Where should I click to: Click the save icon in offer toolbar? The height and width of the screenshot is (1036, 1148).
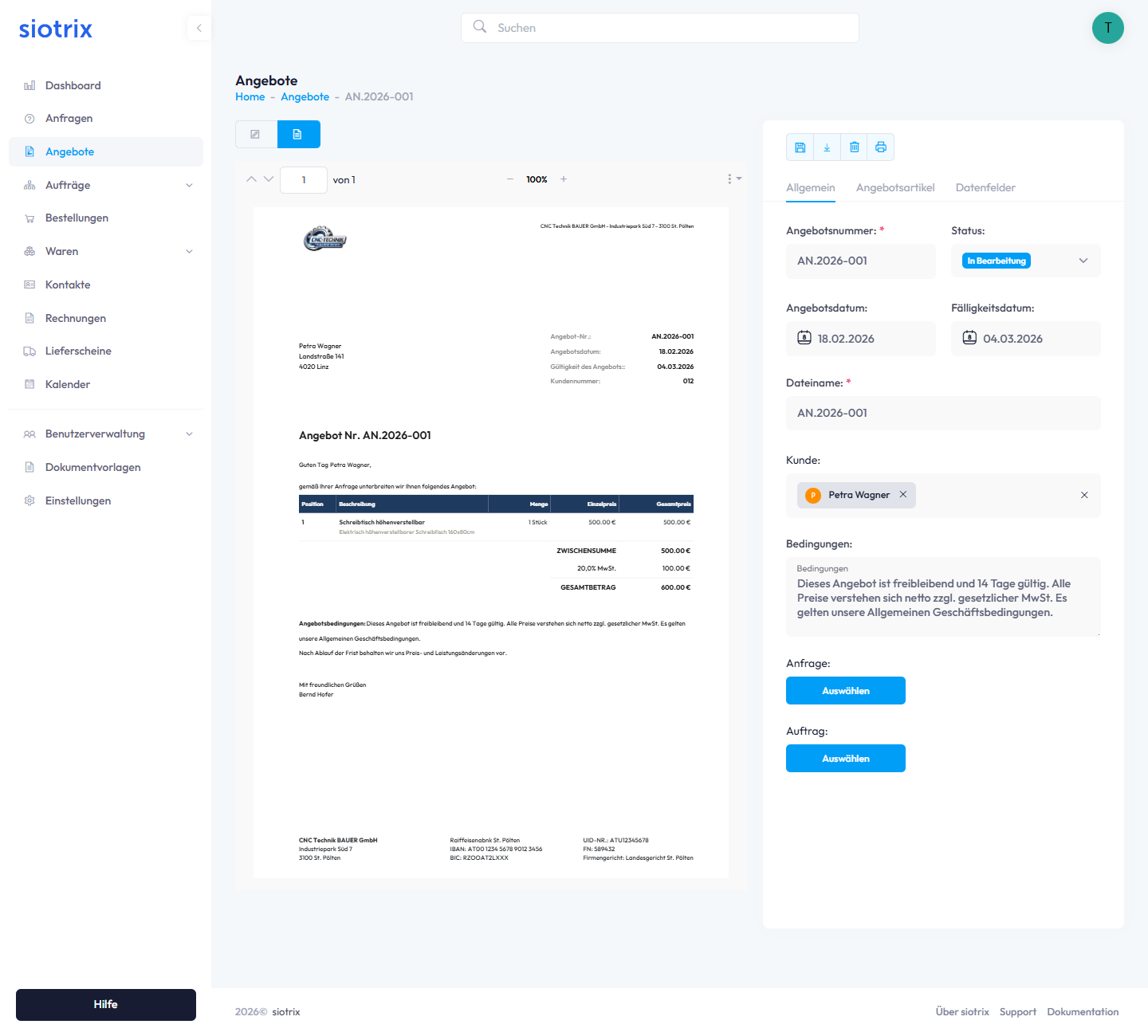(800, 147)
